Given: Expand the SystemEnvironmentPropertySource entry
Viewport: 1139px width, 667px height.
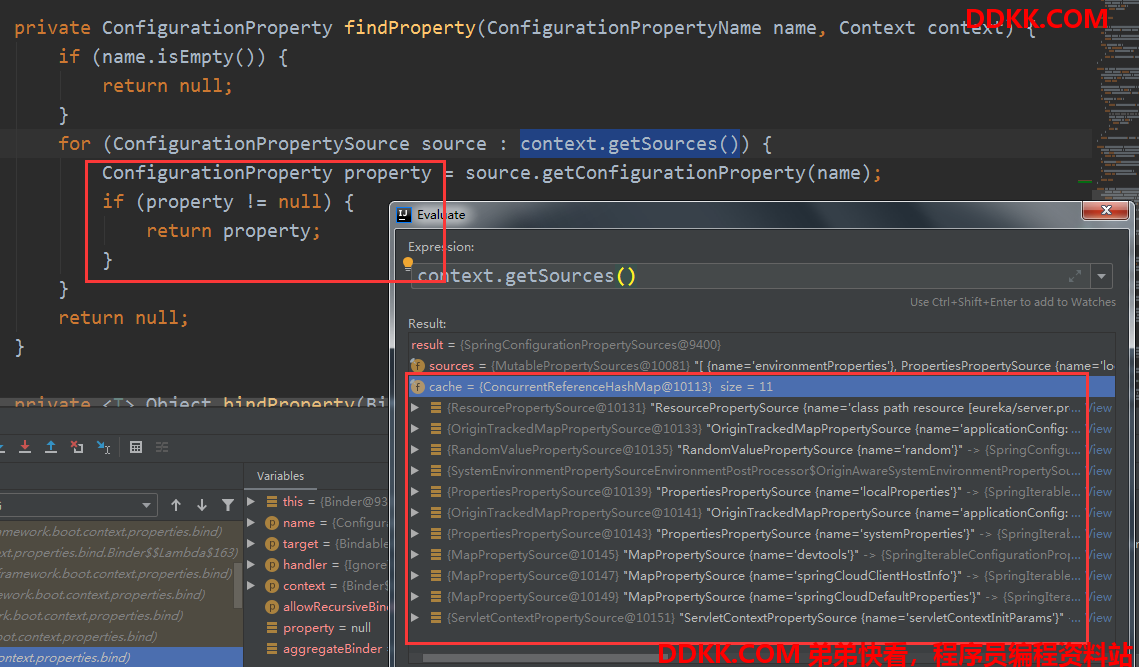Looking at the screenshot, I should click(416, 471).
